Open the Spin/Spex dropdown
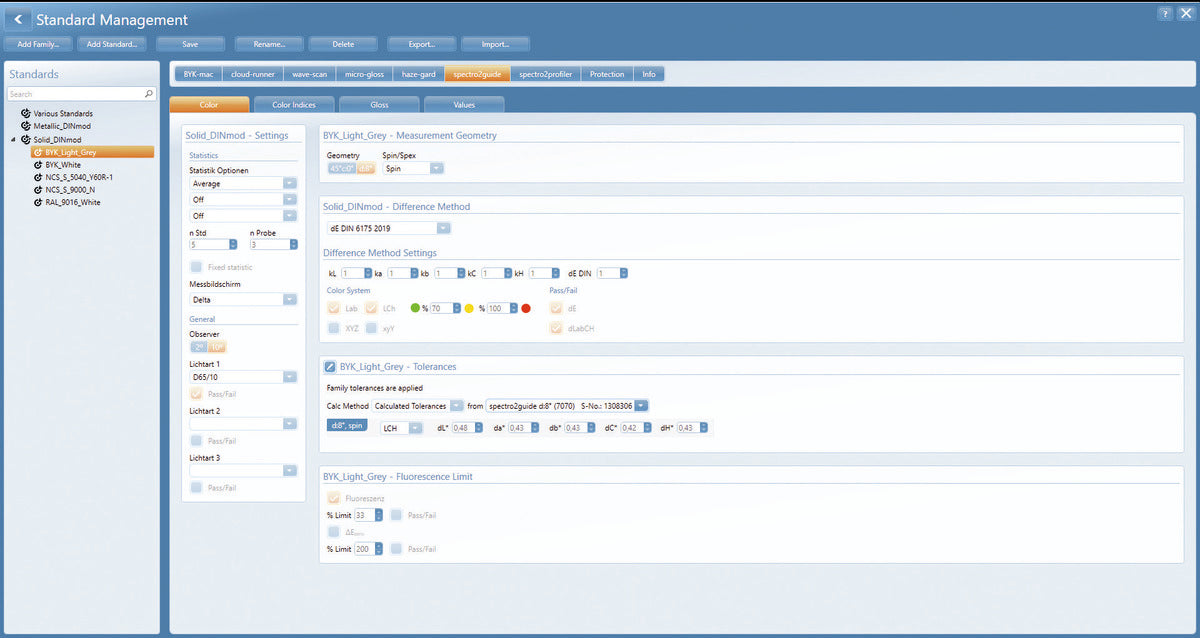The height and width of the screenshot is (638, 1200). pos(436,167)
